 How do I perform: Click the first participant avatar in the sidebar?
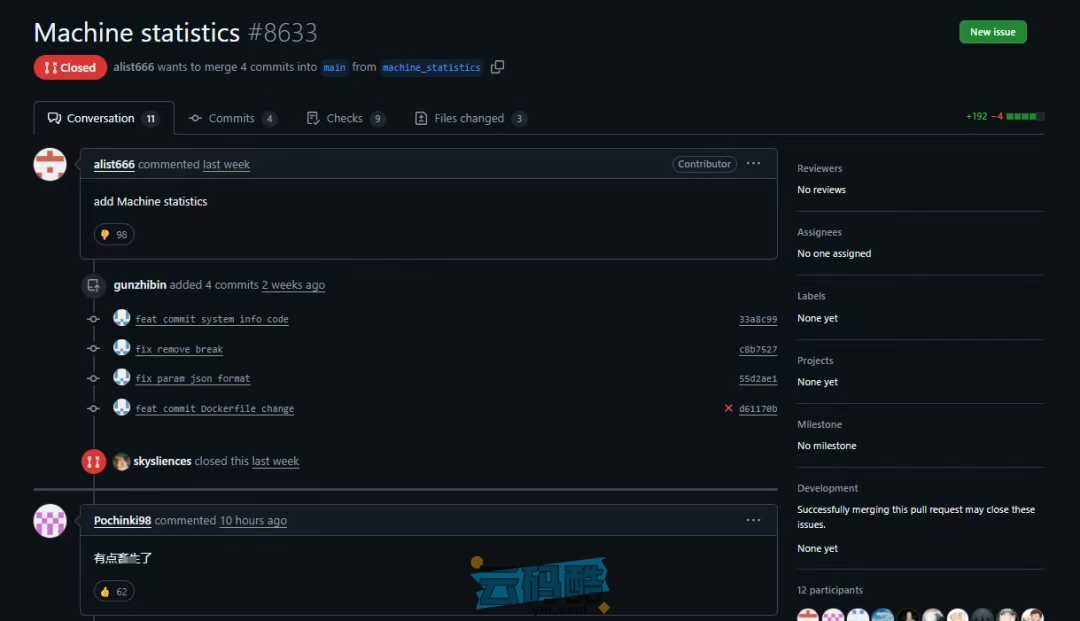tap(807, 615)
